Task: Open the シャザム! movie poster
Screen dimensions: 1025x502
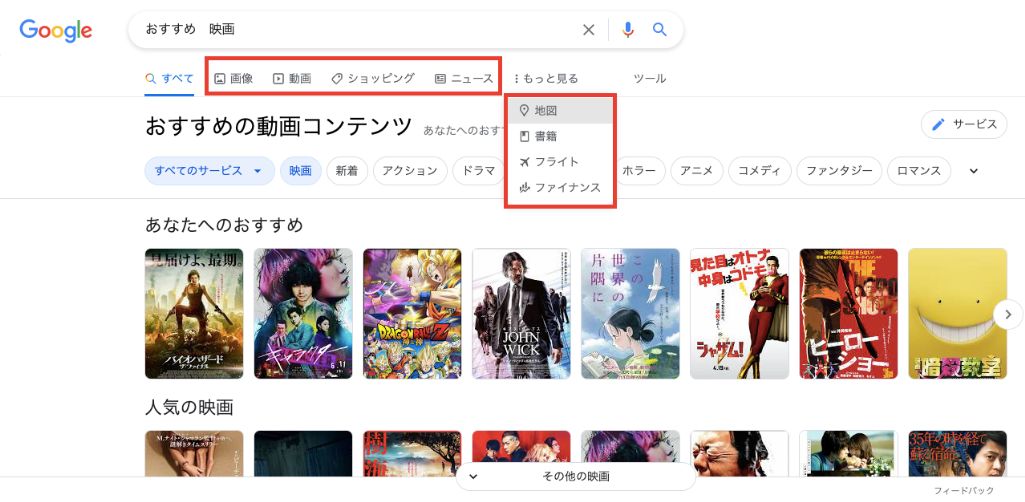Action: coord(740,313)
